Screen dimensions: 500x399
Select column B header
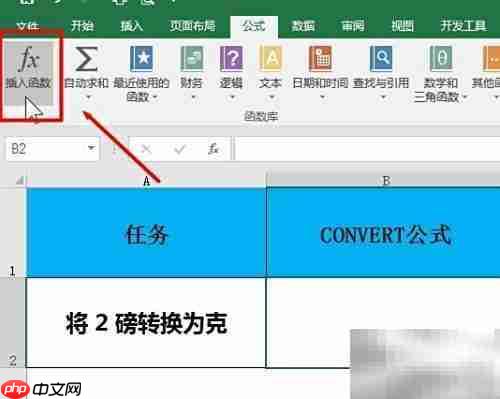[x=383, y=180]
